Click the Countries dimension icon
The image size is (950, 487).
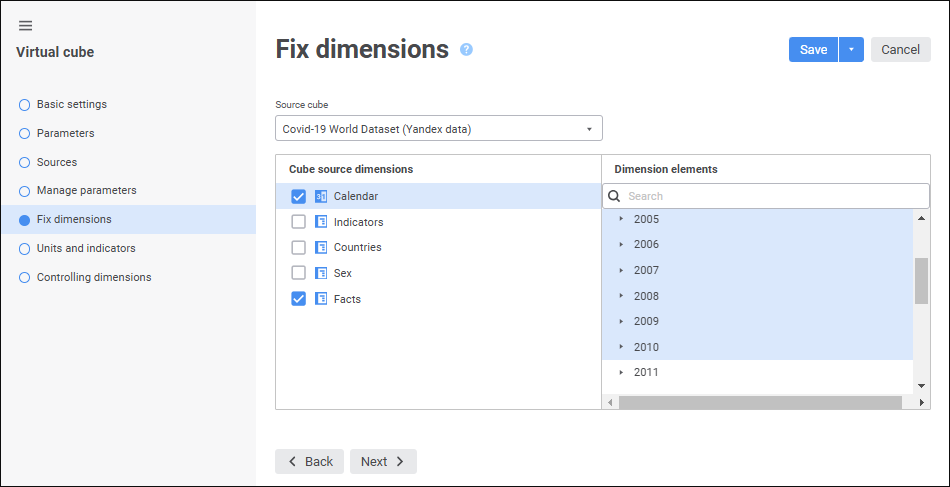(x=321, y=247)
